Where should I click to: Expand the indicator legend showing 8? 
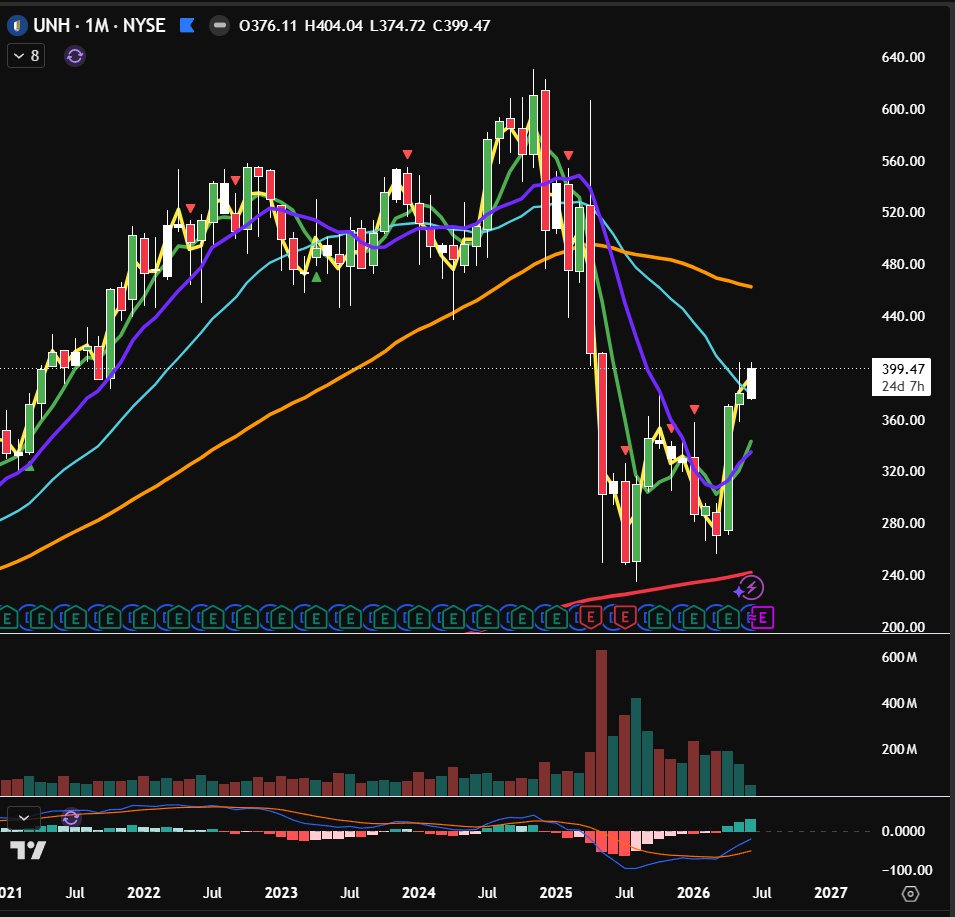coord(26,56)
